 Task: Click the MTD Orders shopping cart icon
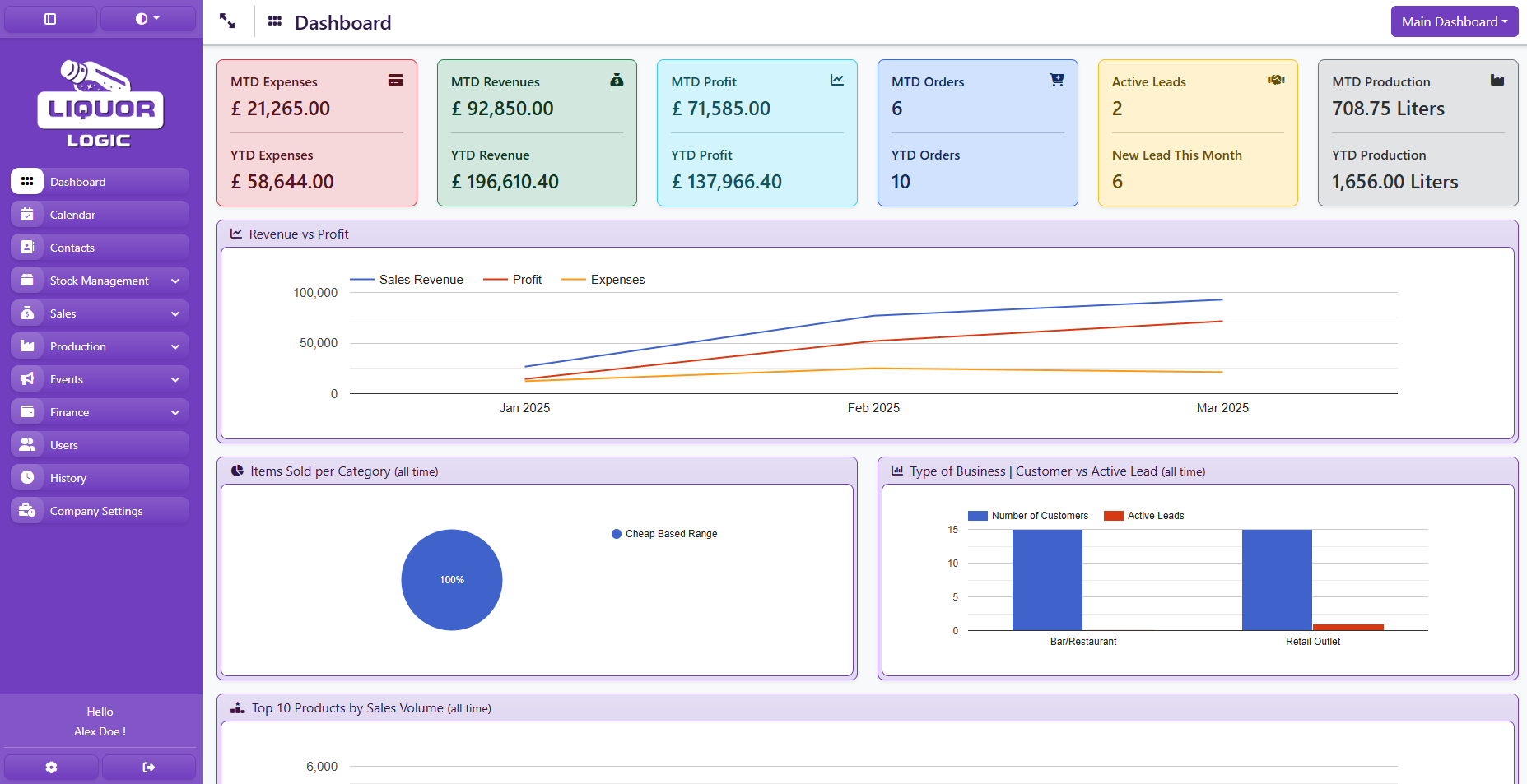[x=1056, y=80]
